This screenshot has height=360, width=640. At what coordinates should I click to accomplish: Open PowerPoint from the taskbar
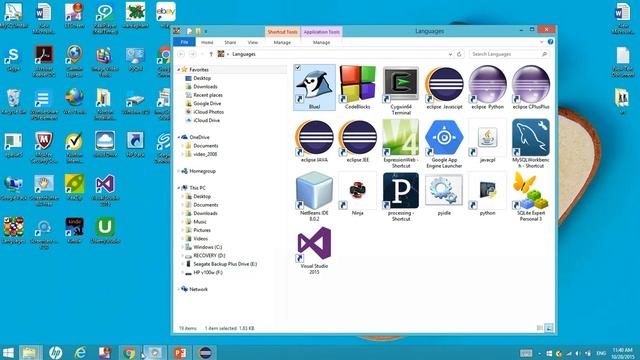click(x=180, y=353)
